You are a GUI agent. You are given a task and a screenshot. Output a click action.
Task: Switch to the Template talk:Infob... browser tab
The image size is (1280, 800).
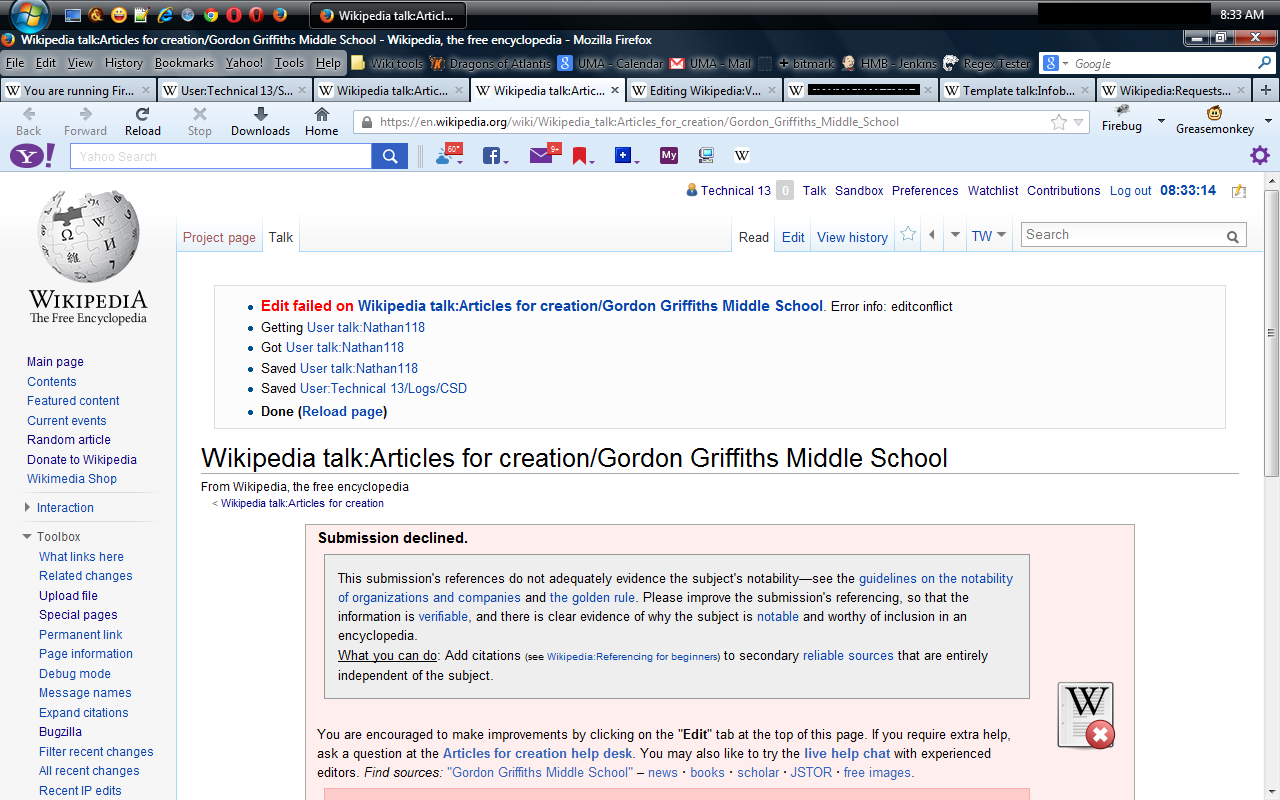click(x=1016, y=90)
